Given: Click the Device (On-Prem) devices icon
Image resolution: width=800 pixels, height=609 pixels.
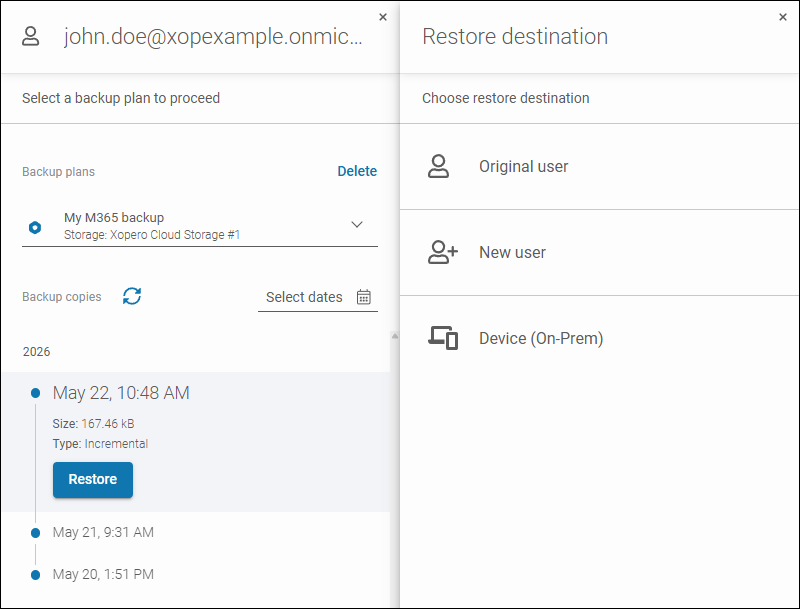Looking at the screenshot, I should pyautogui.click(x=443, y=338).
